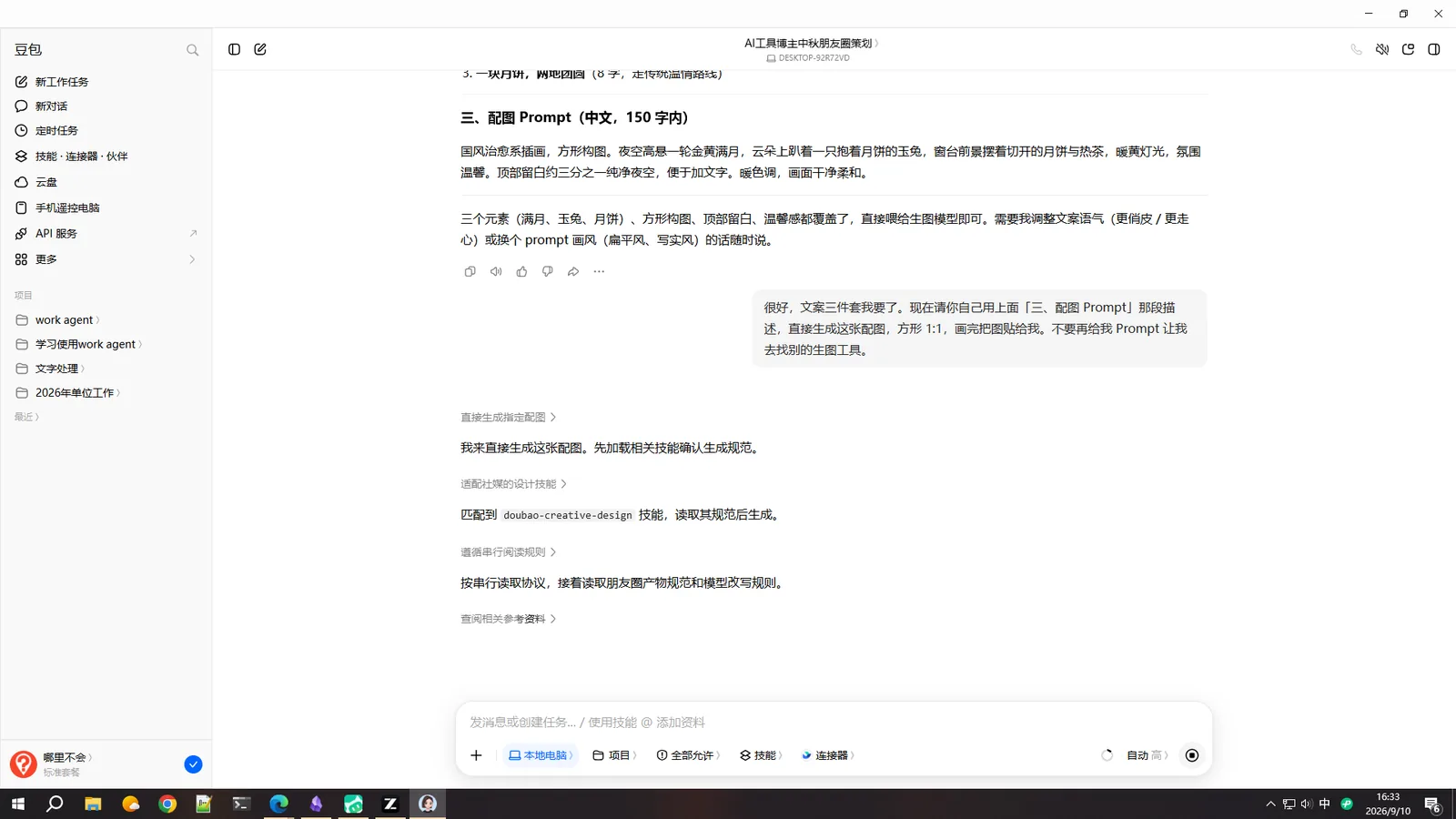Screen dimensions: 1456x819
Task: Open the black Z app in taskbar
Action: click(390, 804)
